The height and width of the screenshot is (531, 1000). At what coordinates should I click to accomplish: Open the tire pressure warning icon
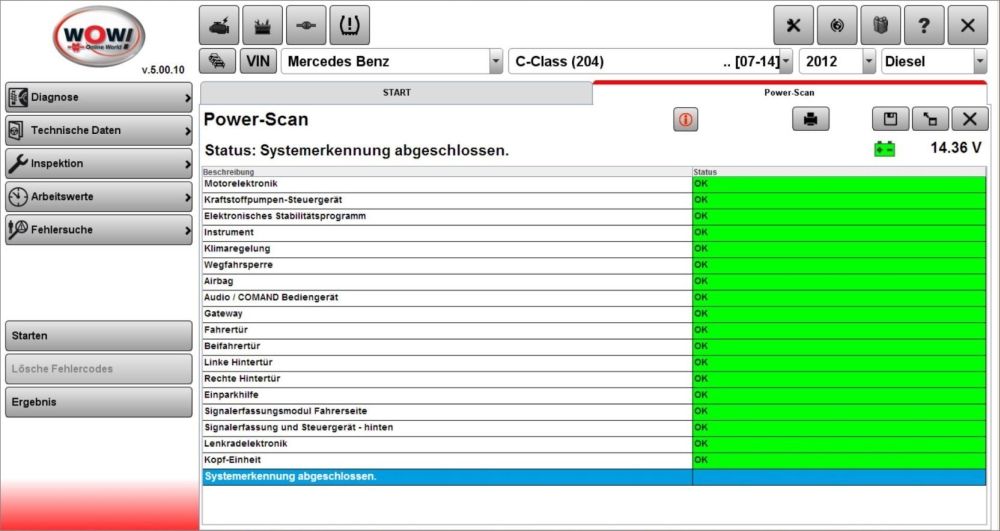coord(349,25)
